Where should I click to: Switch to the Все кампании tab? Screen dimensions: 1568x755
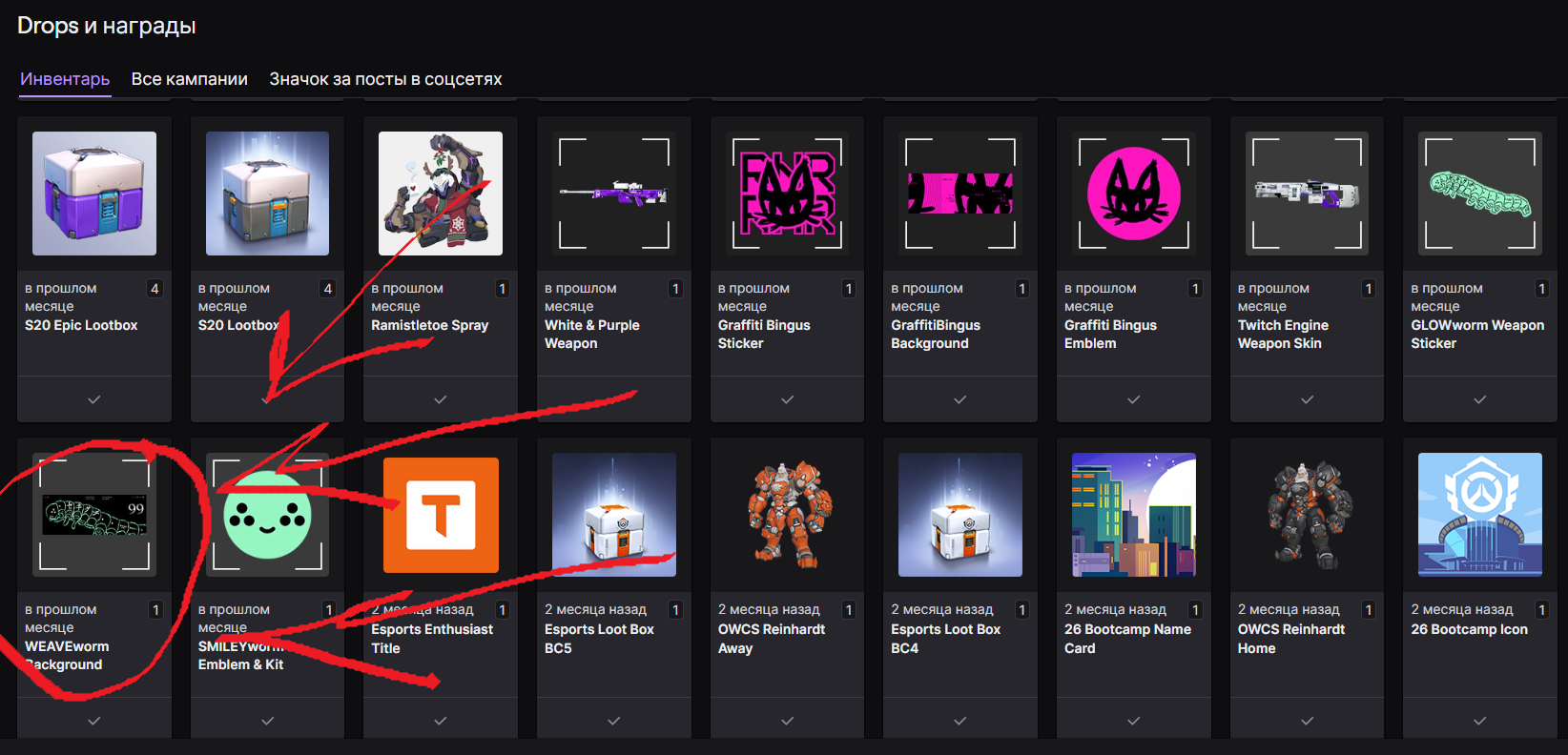point(189,79)
